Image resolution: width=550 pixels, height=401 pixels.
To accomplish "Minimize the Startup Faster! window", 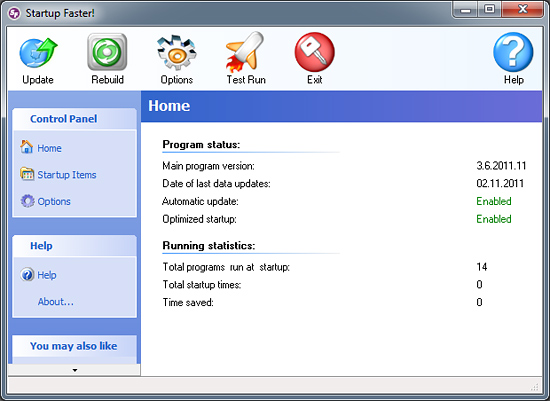I will coord(465,9).
